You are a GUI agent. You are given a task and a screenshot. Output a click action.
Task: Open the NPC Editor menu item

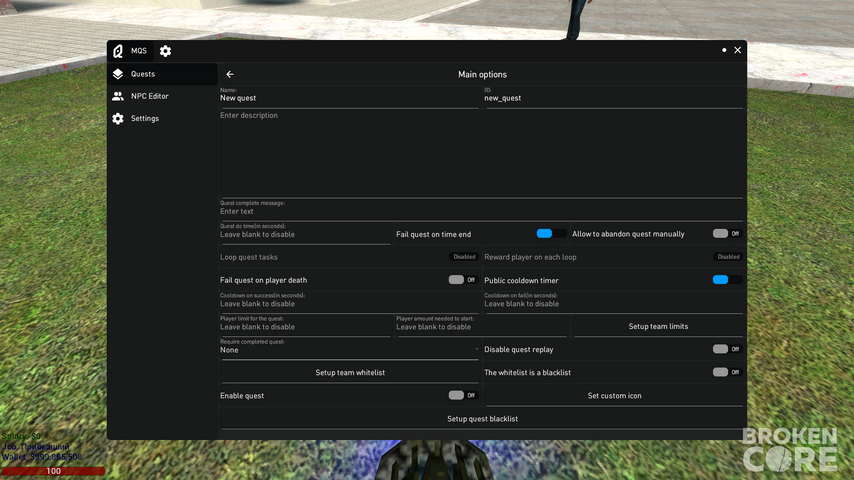tap(162, 96)
